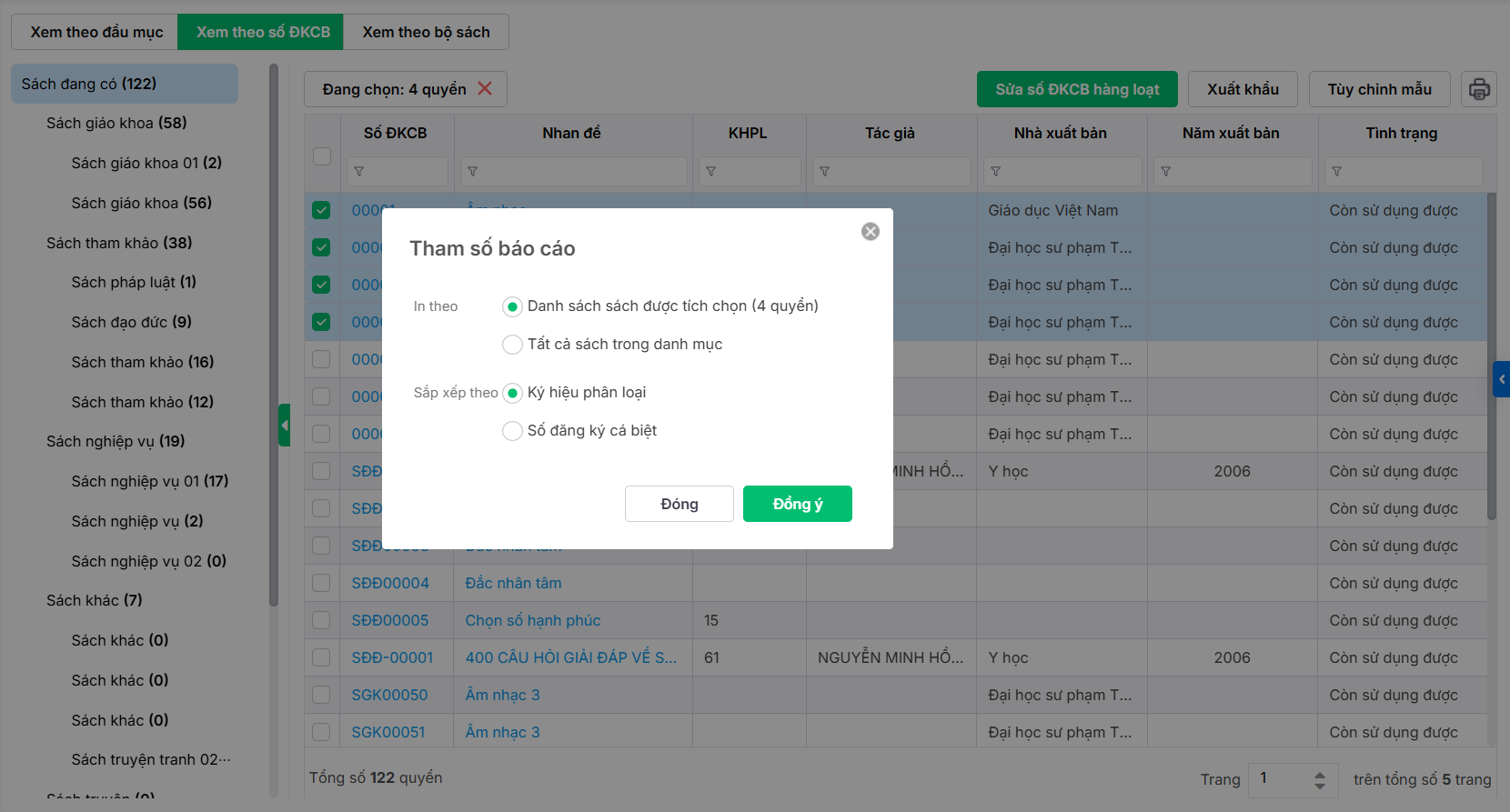Select 'Ký hiệu phân loại' sort option

click(513, 393)
